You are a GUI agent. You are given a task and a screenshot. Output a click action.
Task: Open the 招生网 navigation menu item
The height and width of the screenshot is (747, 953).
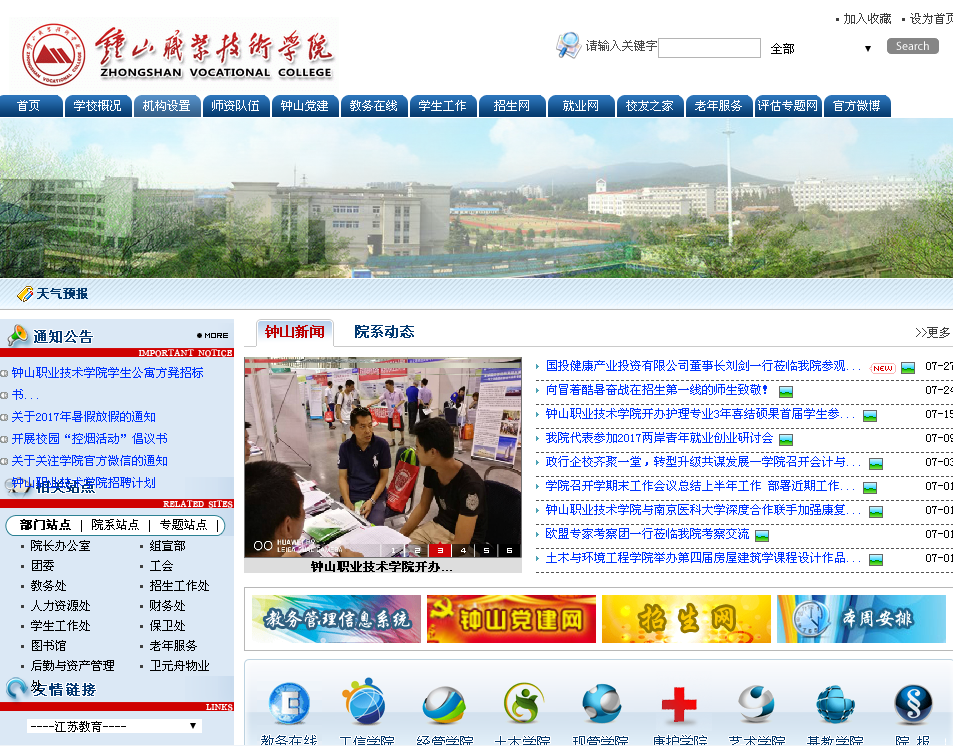tap(512, 106)
